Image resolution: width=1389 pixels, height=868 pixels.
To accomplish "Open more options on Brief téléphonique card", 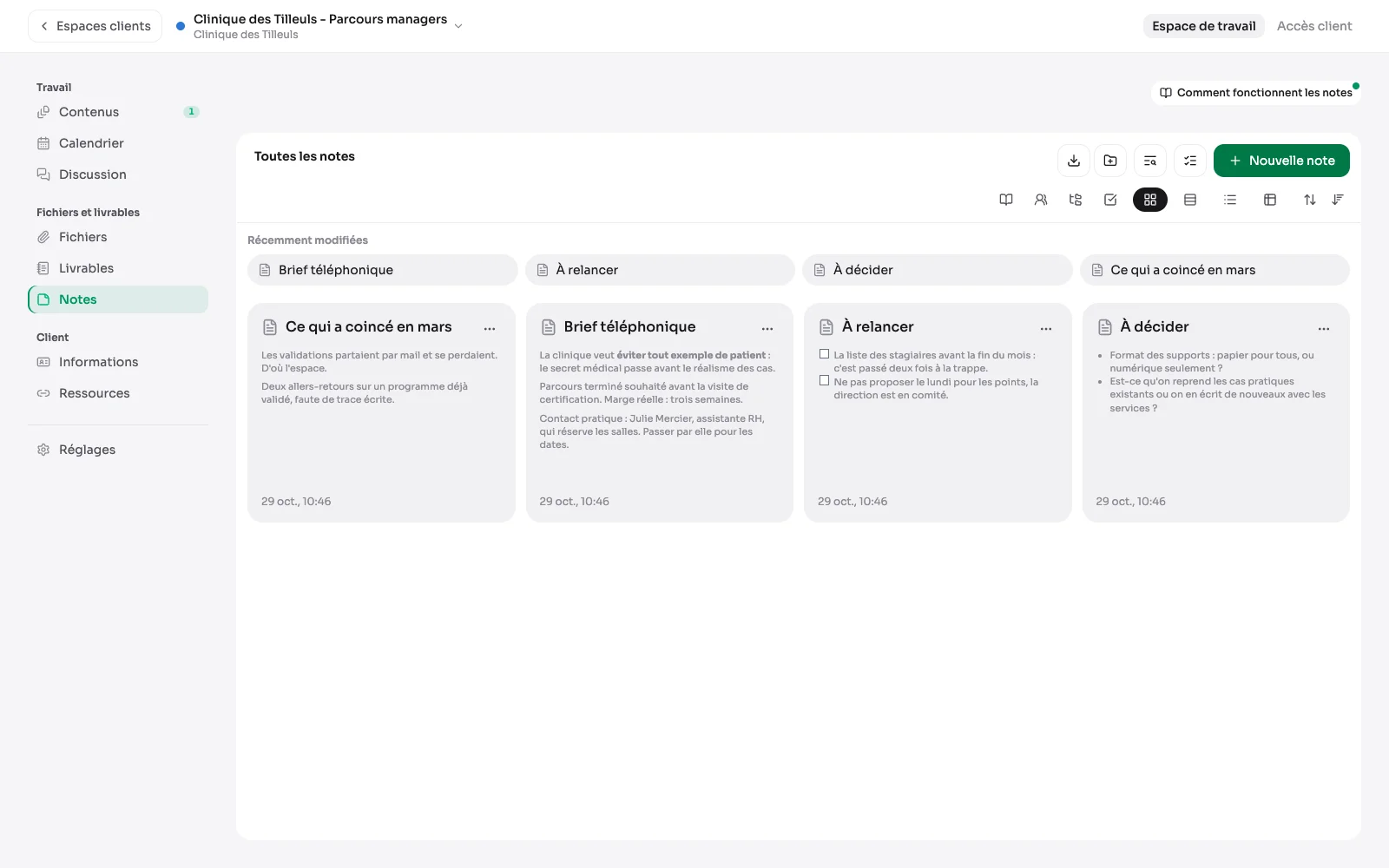I will click(x=767, y=328).
